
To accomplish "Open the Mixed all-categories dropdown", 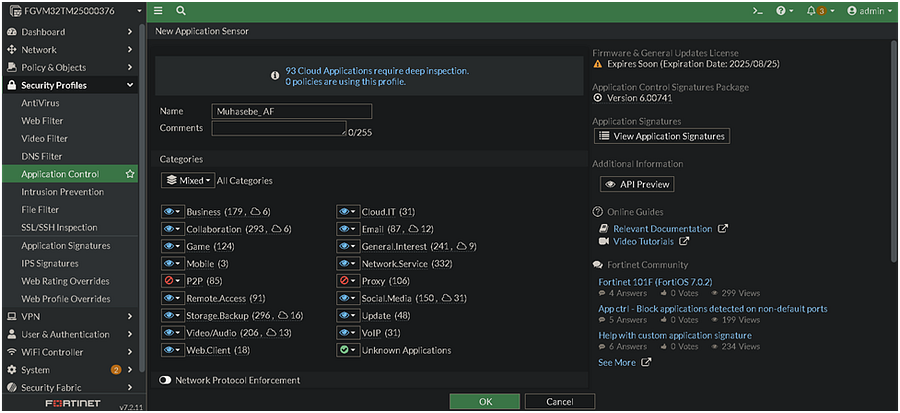I will click(188, 180).
